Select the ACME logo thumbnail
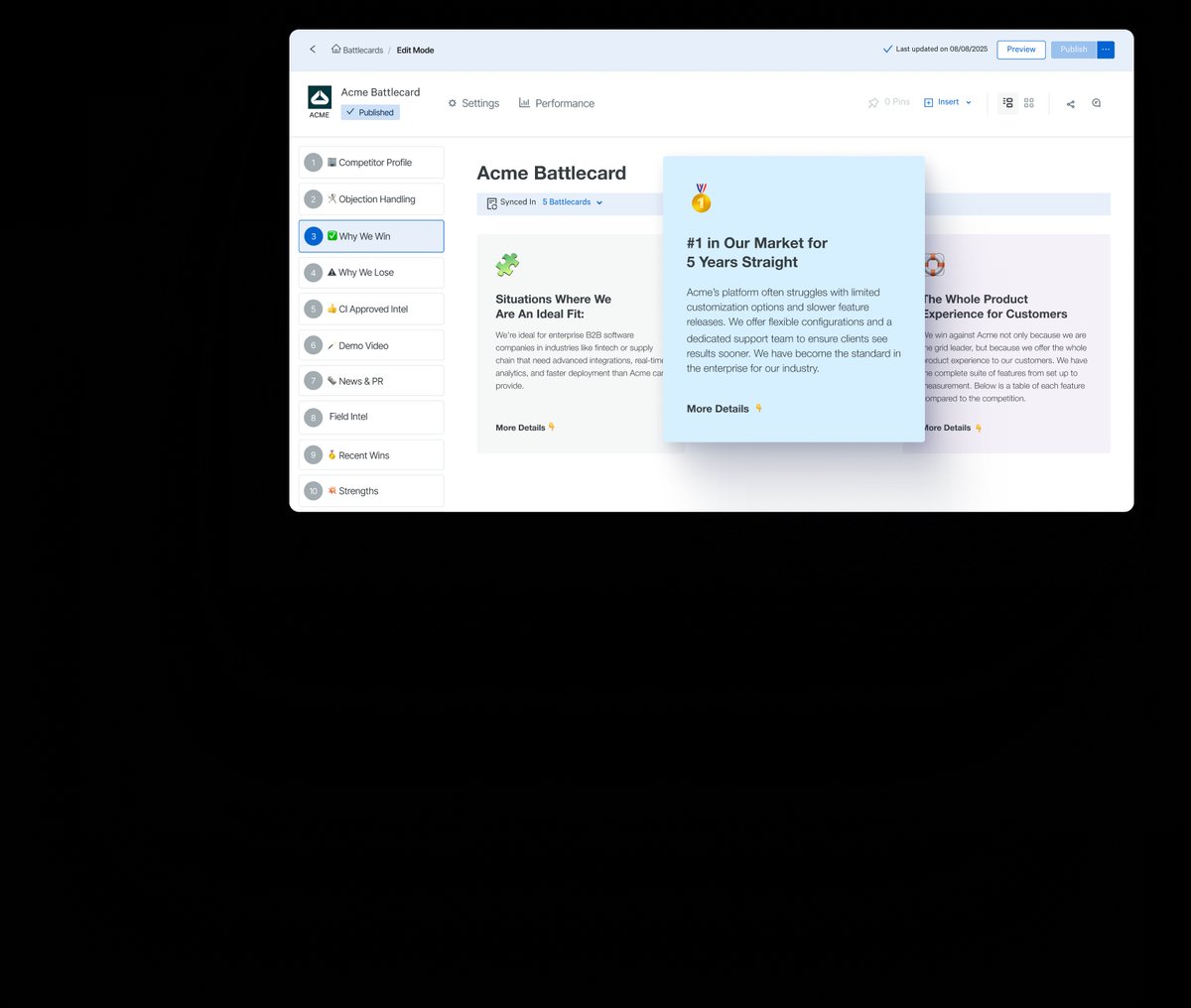This screenshot has height=1008, width=1191. (319, 98)
